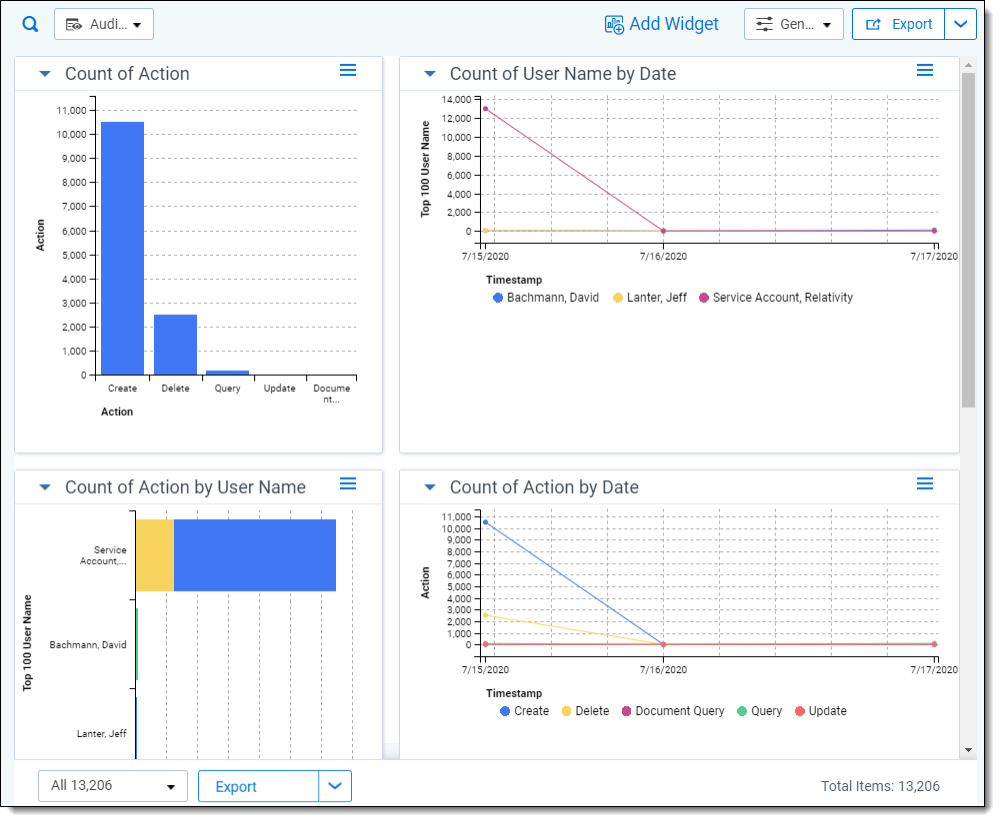
Task: Toggle Bachmann, David legend series
Action: [x=546, y=298]
